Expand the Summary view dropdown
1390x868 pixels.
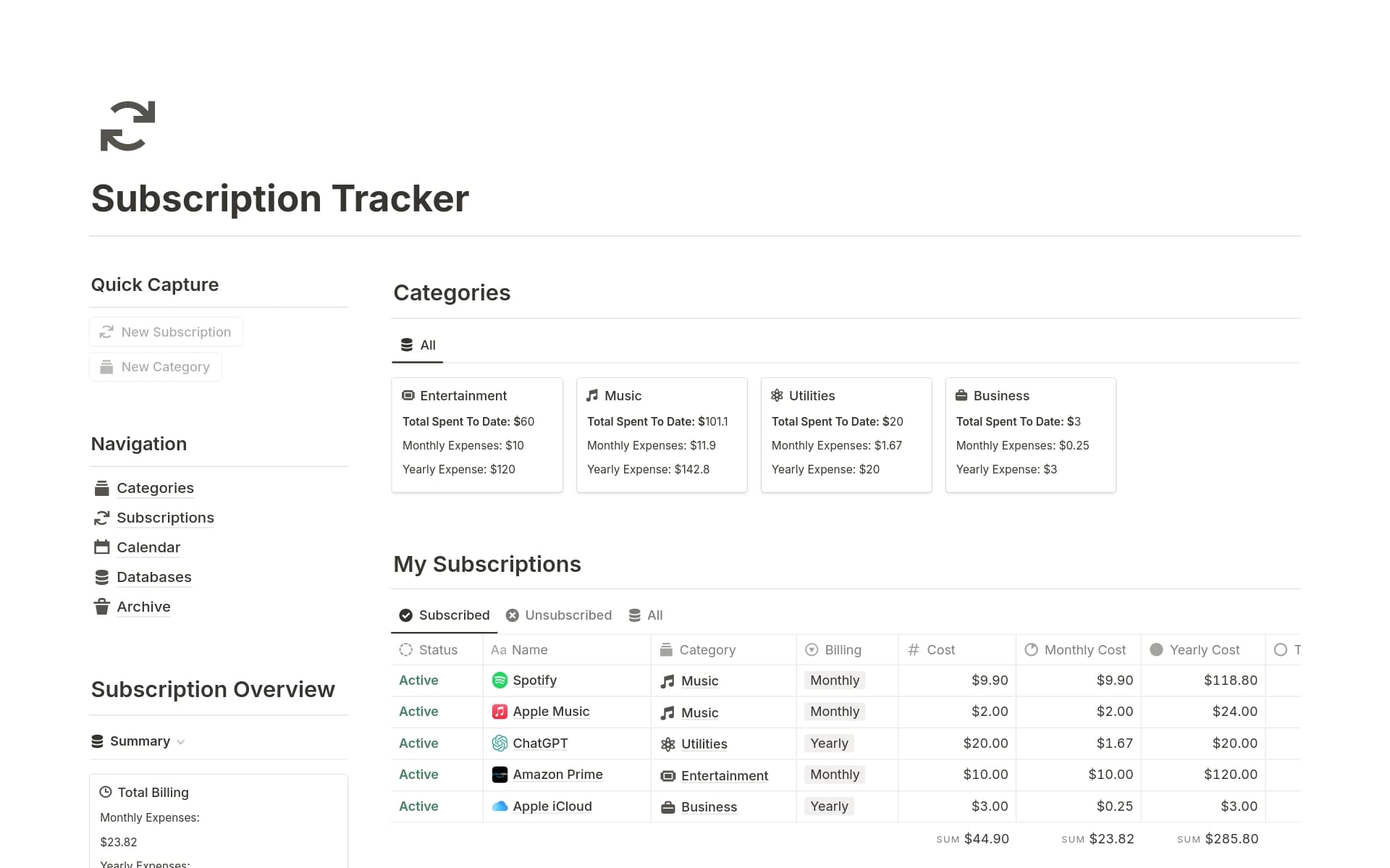click(x=182, y=741)
